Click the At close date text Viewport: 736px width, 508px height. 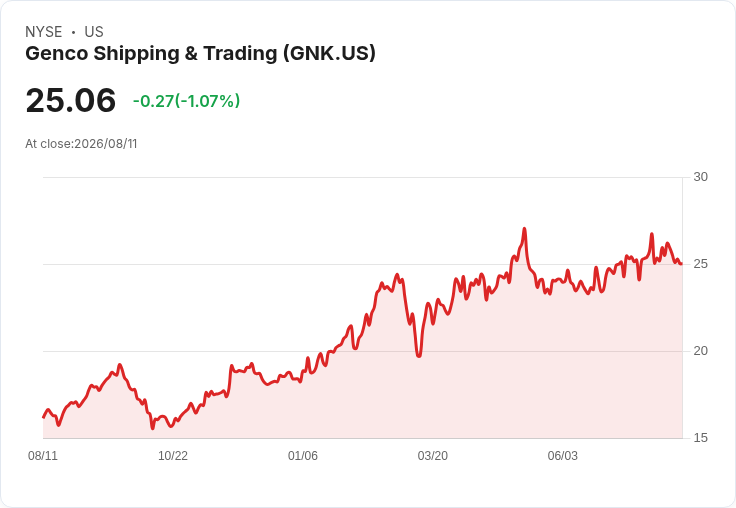(81, 144)
